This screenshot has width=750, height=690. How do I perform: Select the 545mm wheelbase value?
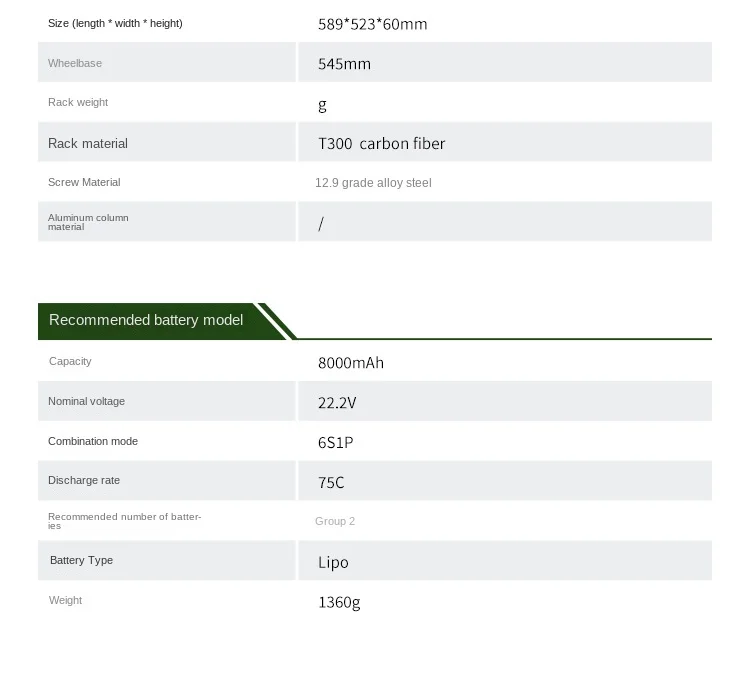tap(344, 64)
